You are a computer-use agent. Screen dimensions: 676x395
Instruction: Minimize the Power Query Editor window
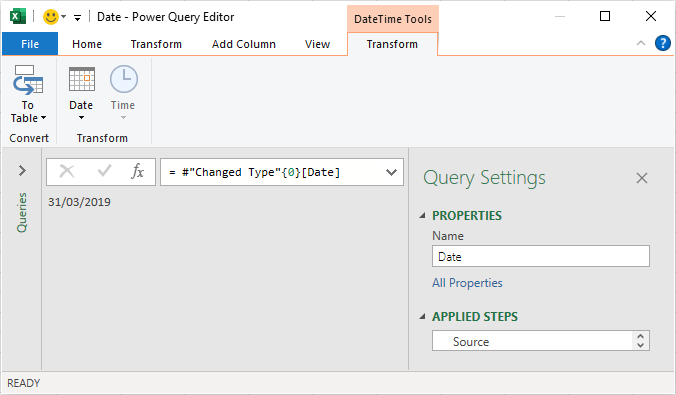point(560,16)
